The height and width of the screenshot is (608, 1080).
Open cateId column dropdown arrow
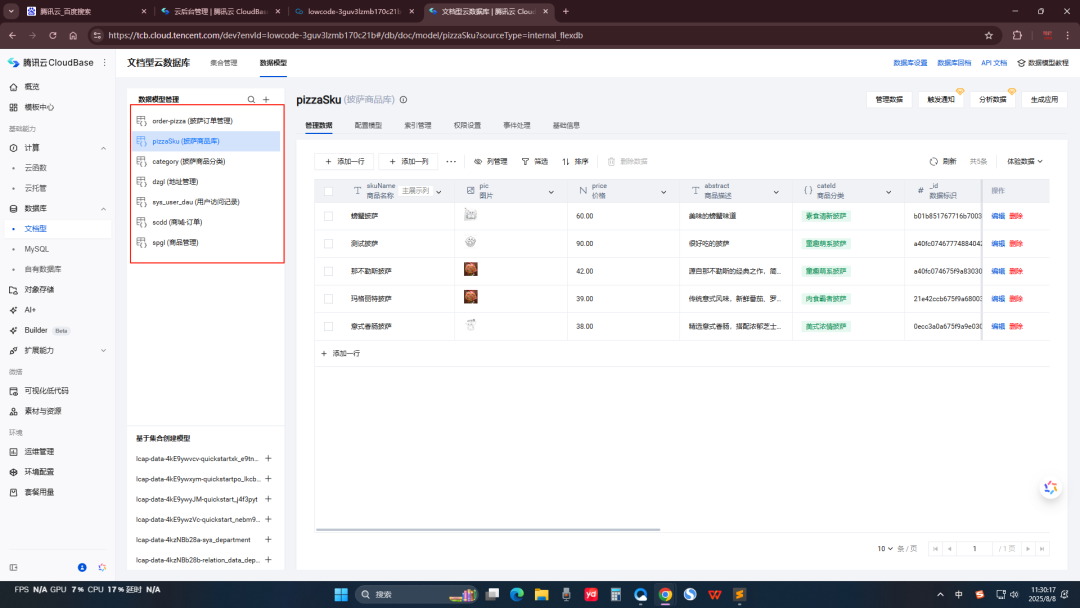(x=889, y=192)
